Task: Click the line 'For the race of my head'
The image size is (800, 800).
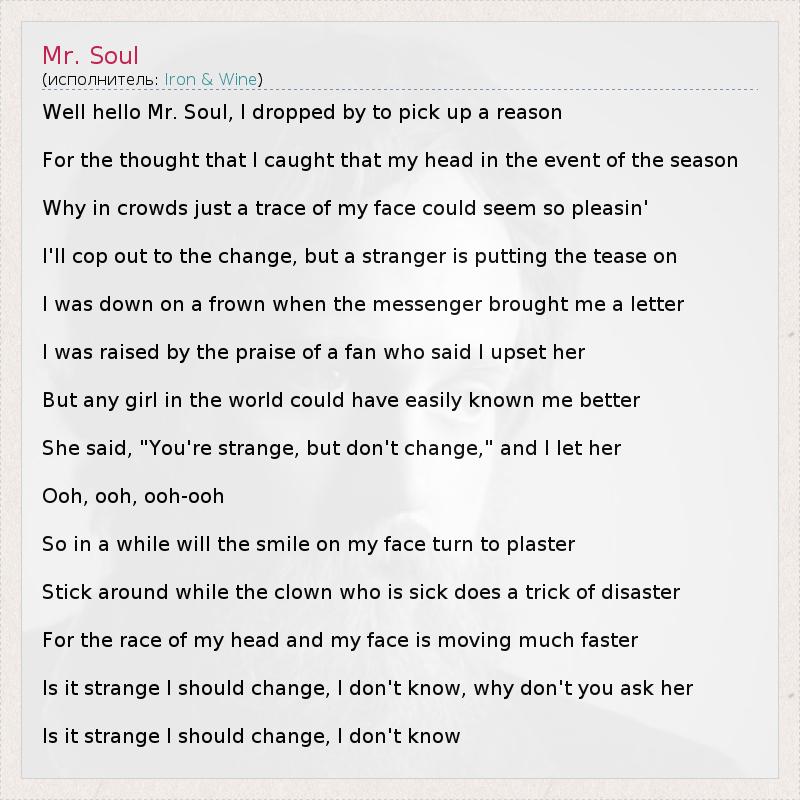Action: point(340,640)
